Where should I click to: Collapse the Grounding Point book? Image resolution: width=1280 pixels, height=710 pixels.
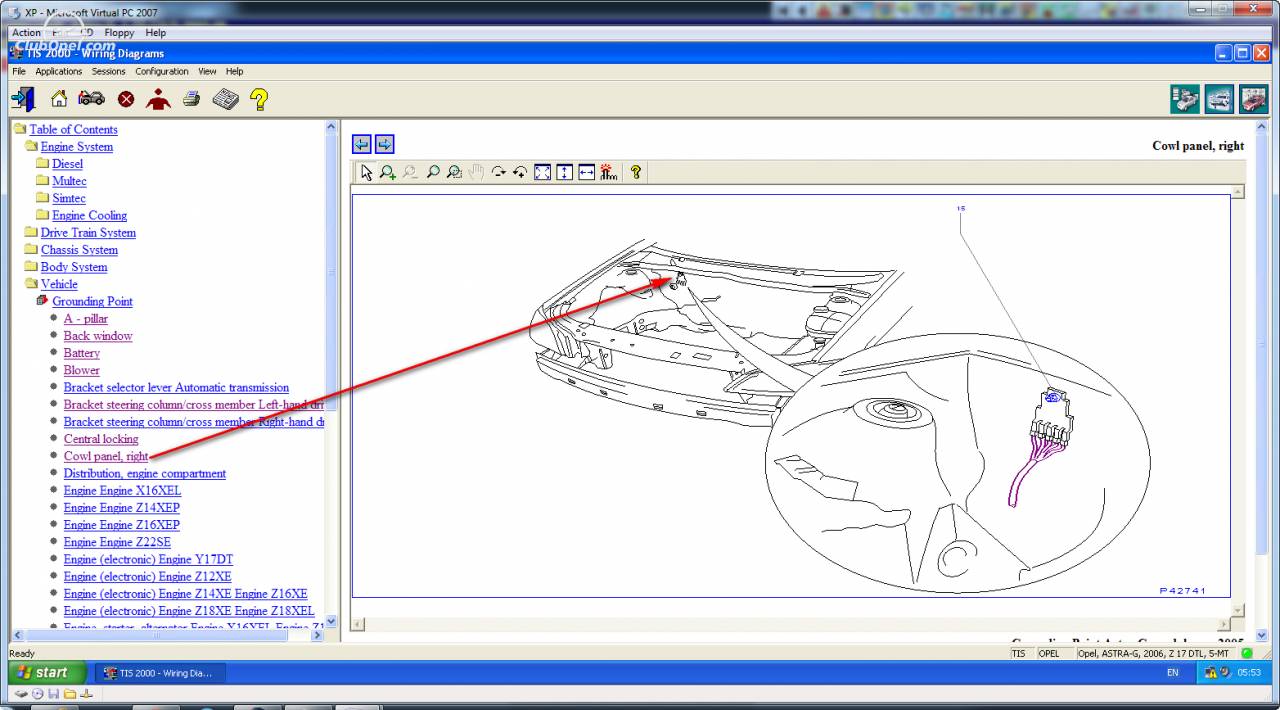(x=42, y=300)
